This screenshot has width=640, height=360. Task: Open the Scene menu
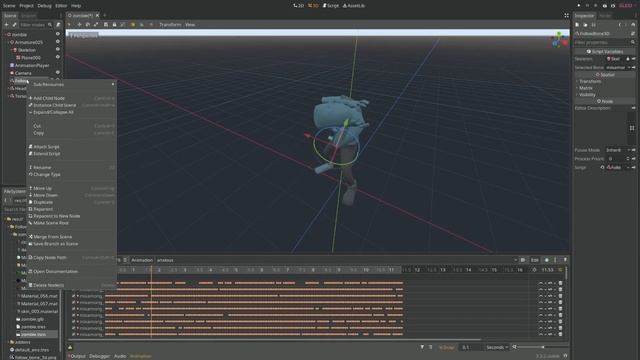(x=9, y=6)
